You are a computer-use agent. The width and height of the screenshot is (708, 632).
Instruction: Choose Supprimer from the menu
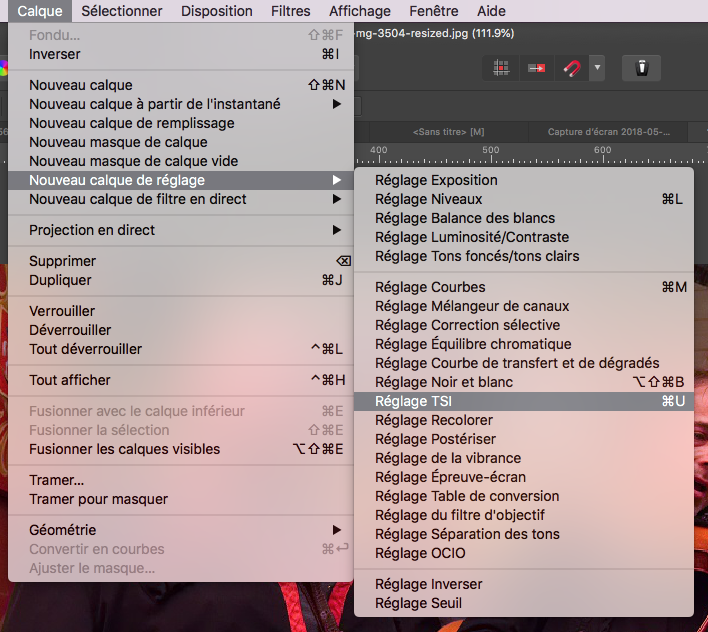pos(181,261)
